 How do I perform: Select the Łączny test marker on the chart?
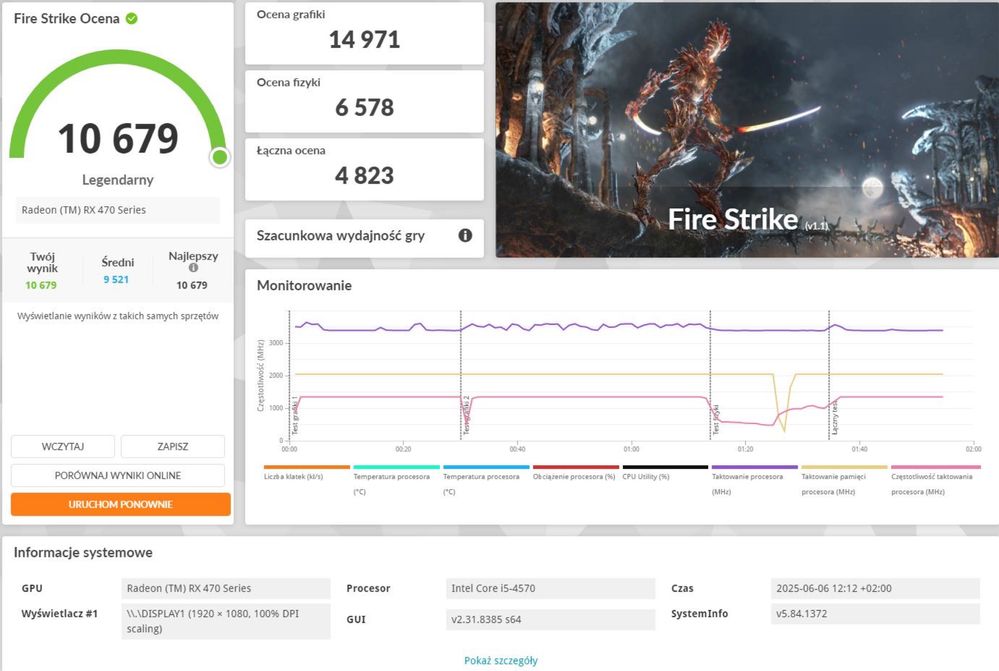pos(835,418)
